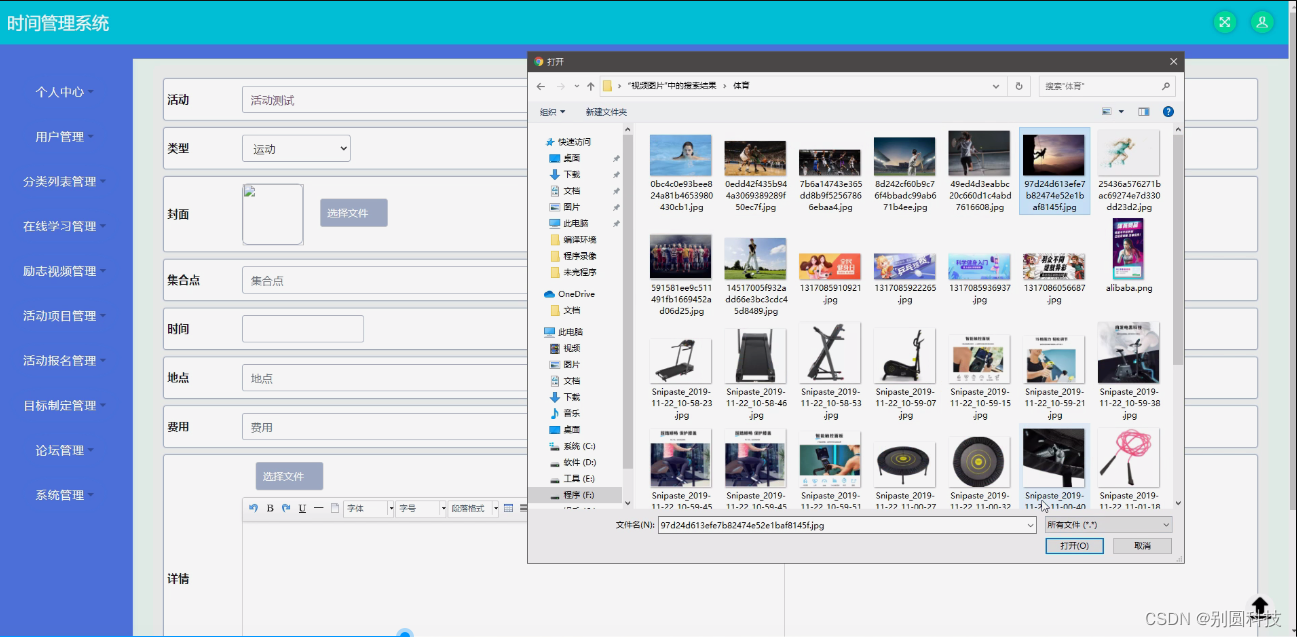Toggle the preview pane icon in the dialog
The height and width of the screenshot is (637, 1297).
pyautogui.click(x=1144, y=111)
